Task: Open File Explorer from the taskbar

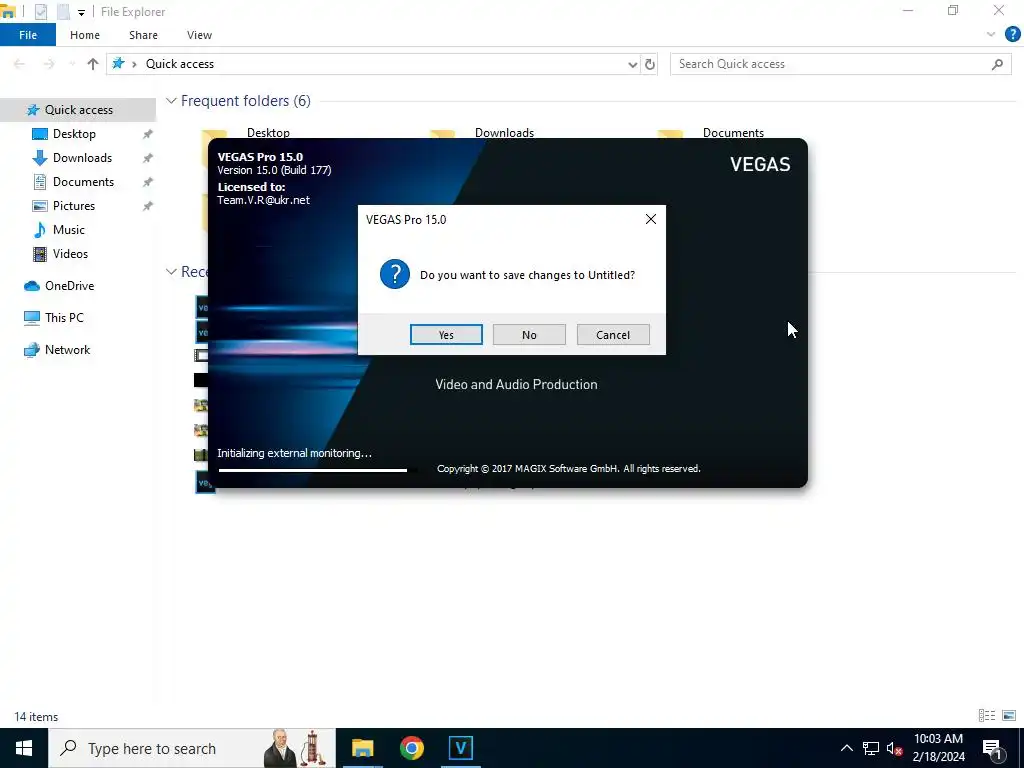Action: click(x=362, y=748)
